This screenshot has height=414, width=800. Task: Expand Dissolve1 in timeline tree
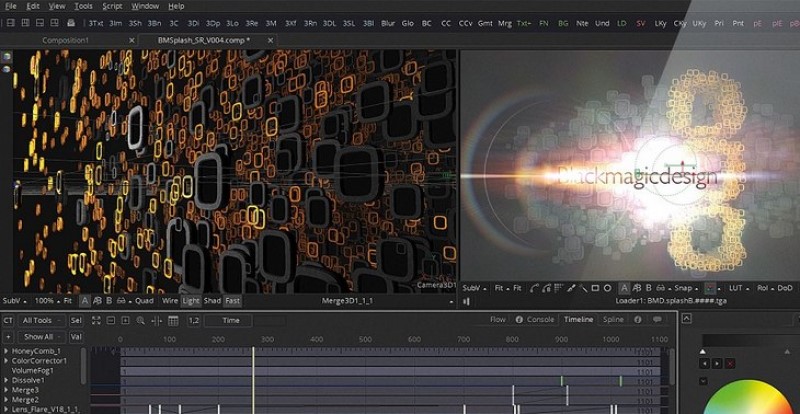[x=6, y=380]
